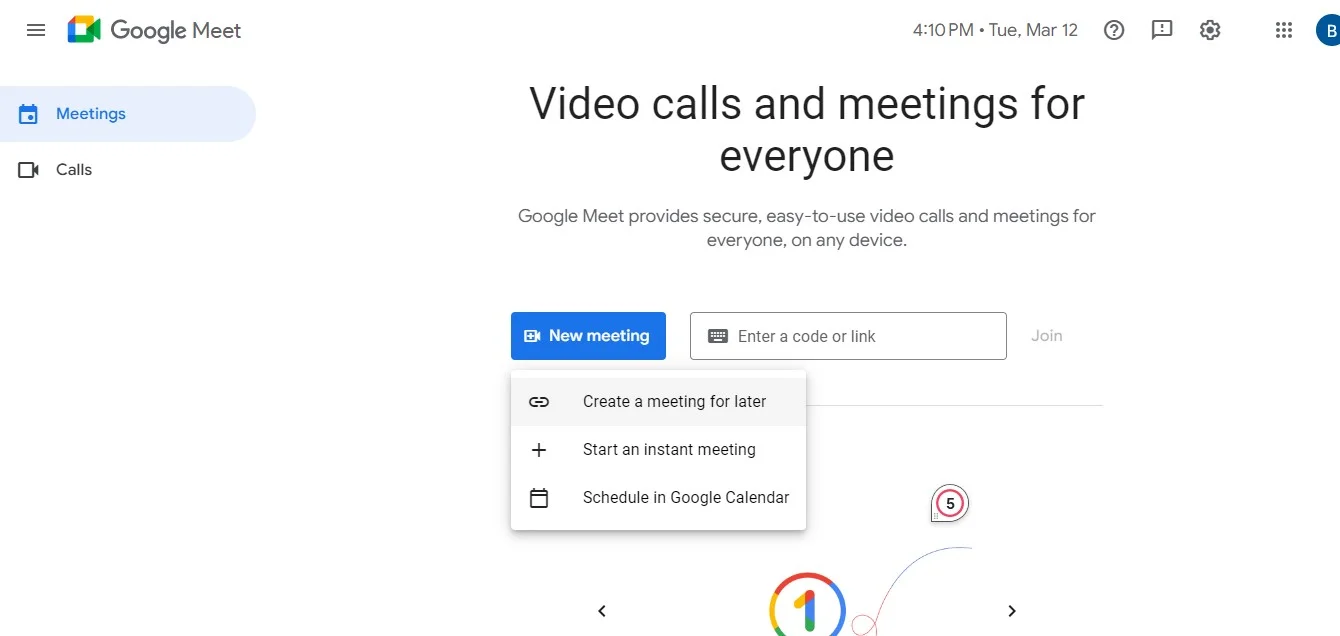Choose Create a meeting for later
This screenshot has width=1340, height=636.
pyautogui.click(x=658, y=402)
